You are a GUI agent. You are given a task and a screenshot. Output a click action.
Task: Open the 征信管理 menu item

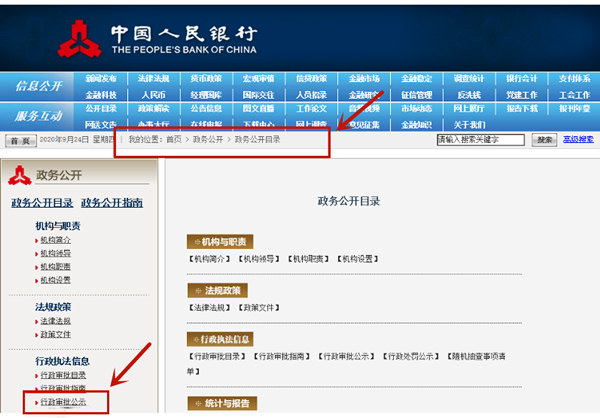(x=417, y=95)
